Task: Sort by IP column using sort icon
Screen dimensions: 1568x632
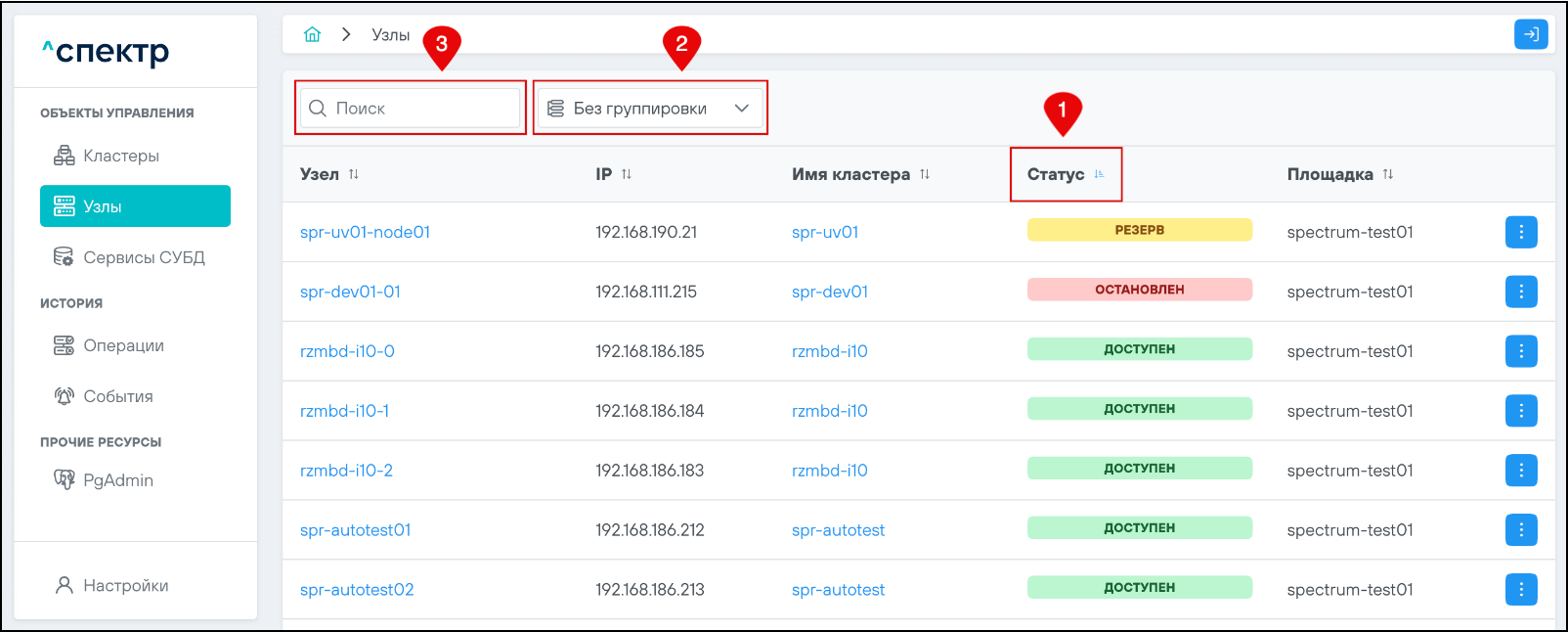Action: (627, 174)
